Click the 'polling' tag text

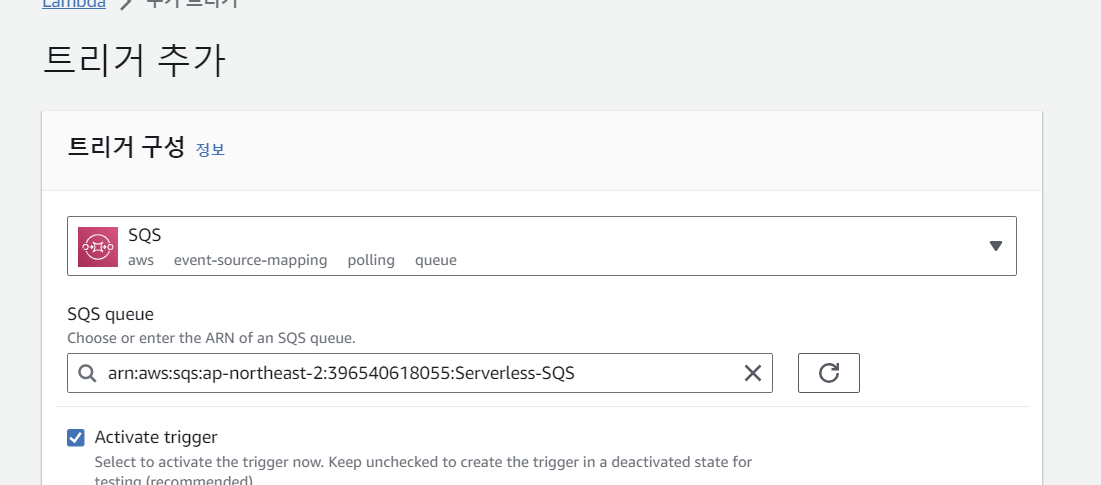tap(371, 260)
